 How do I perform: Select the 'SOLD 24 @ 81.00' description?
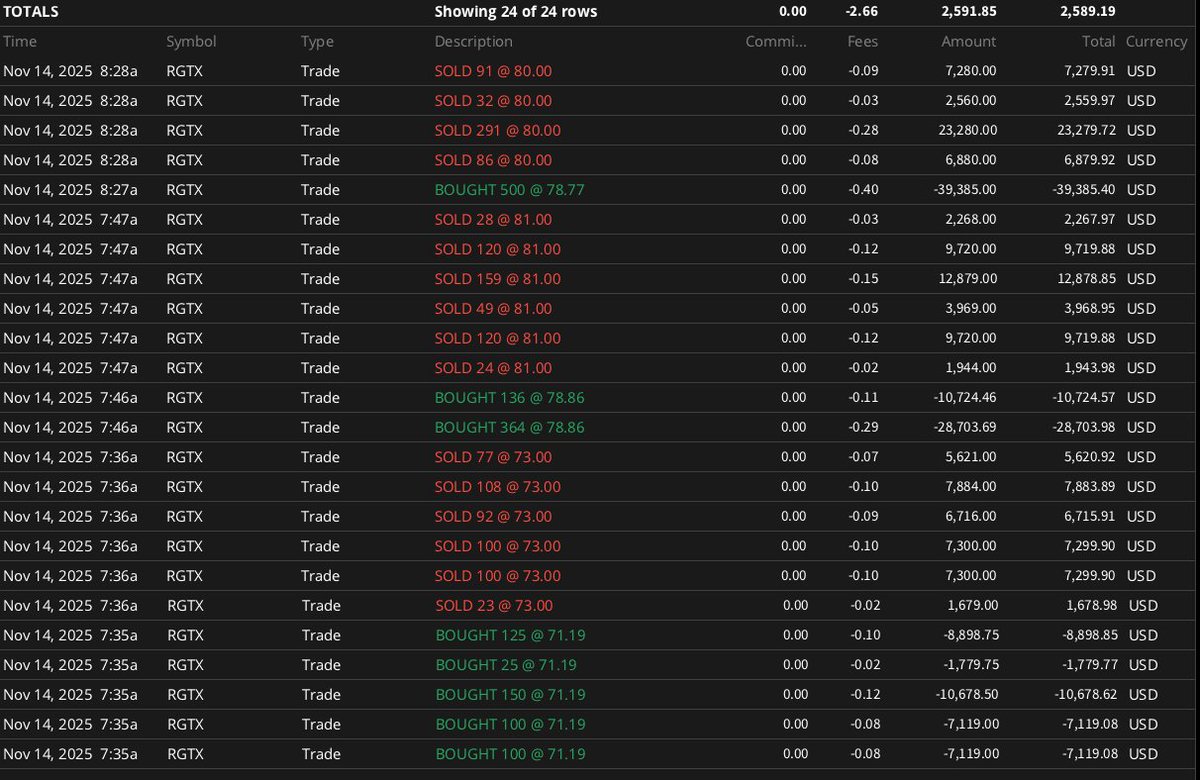[x=493, y=368]
